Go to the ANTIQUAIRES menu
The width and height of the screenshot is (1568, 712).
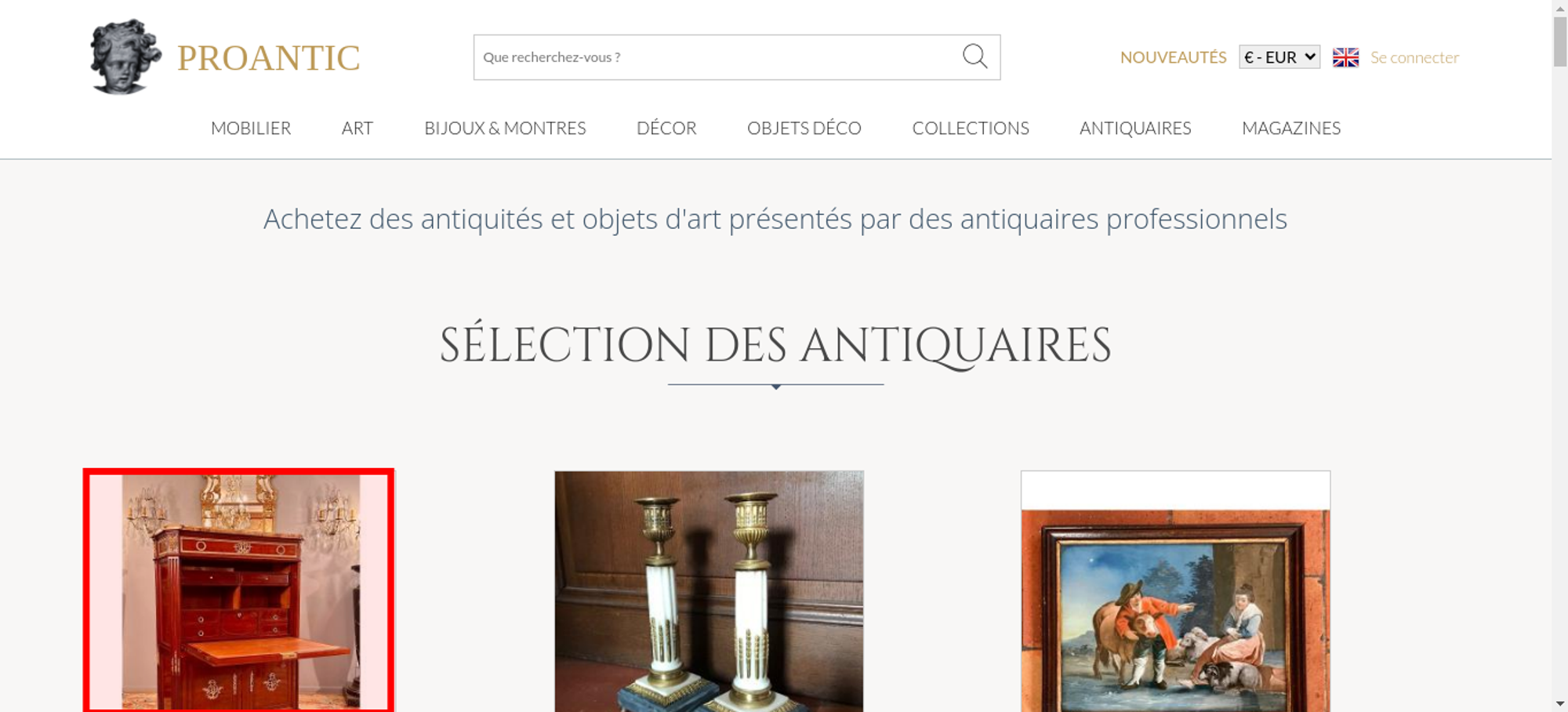point(1135,128)
